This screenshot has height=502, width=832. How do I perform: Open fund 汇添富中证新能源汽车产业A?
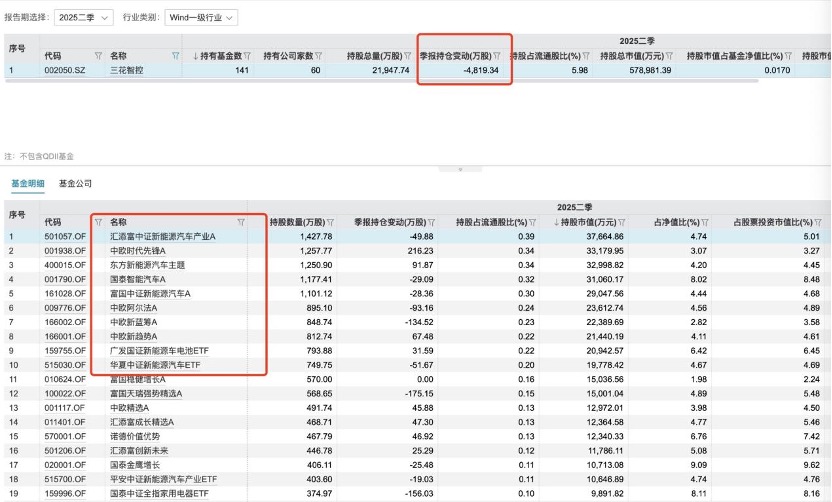[x=162, y=237]
